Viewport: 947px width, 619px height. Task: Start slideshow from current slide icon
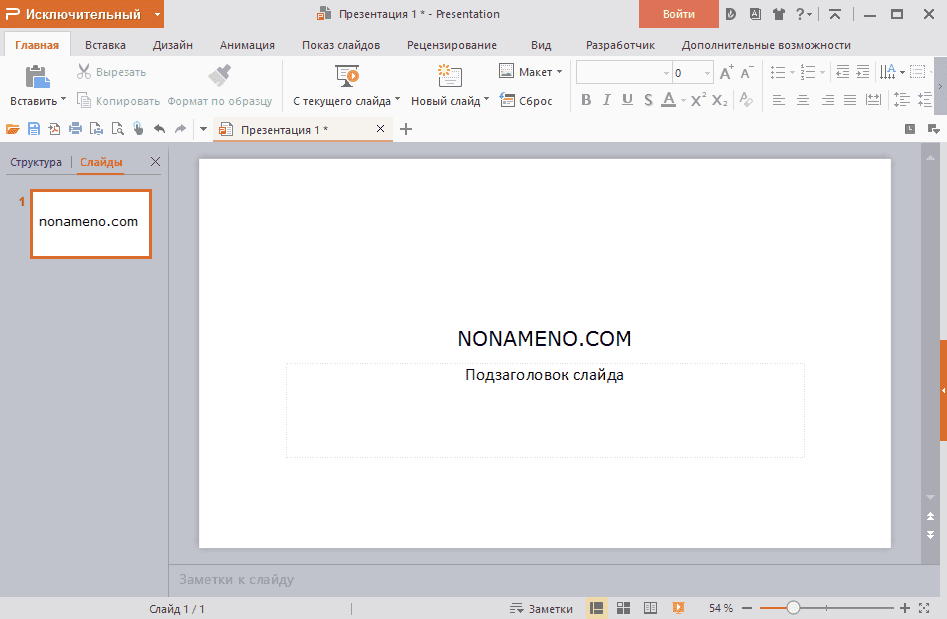pos(346,76)
